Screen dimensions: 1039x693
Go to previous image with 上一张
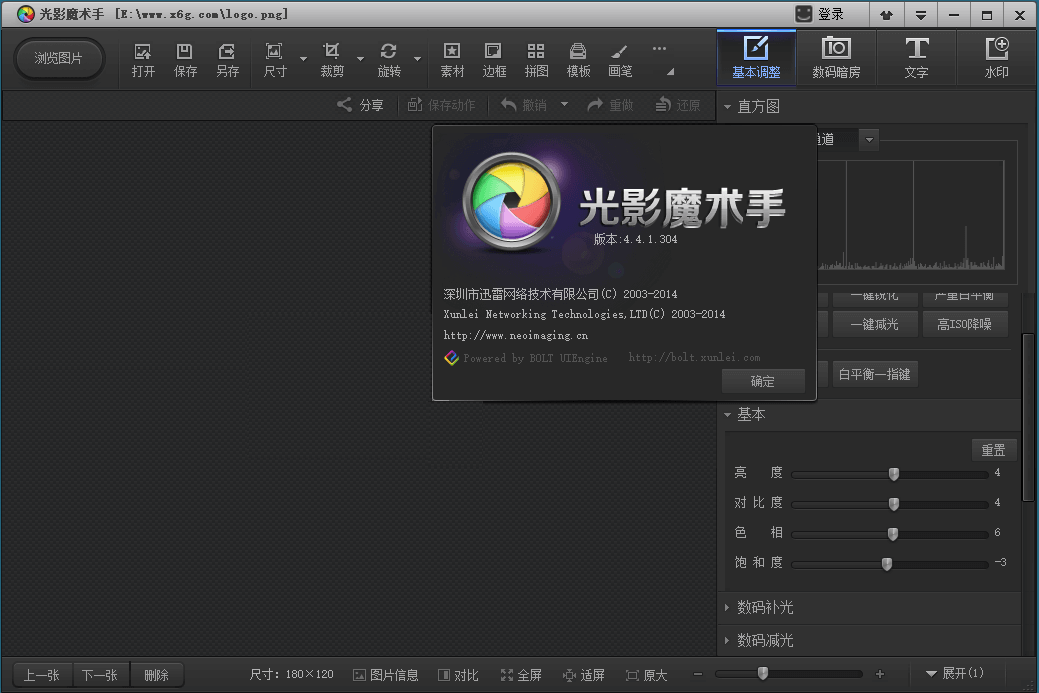[x=42, y=675]
